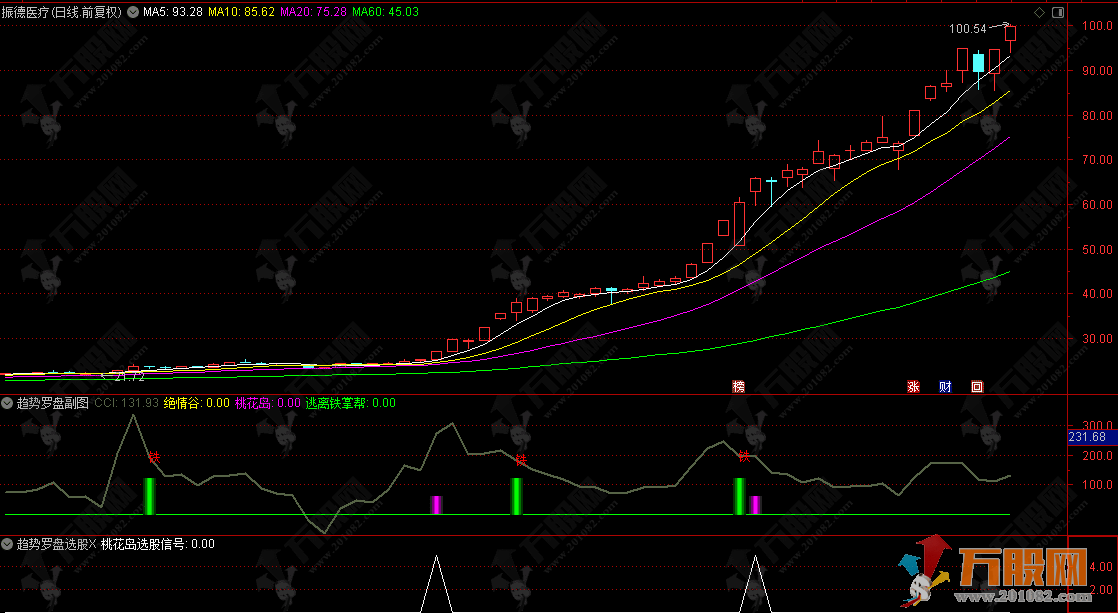Click the 趋势罗盘副图 indicator name
Viewport: 1118px width, 613px height.
[x=52, y=403]
